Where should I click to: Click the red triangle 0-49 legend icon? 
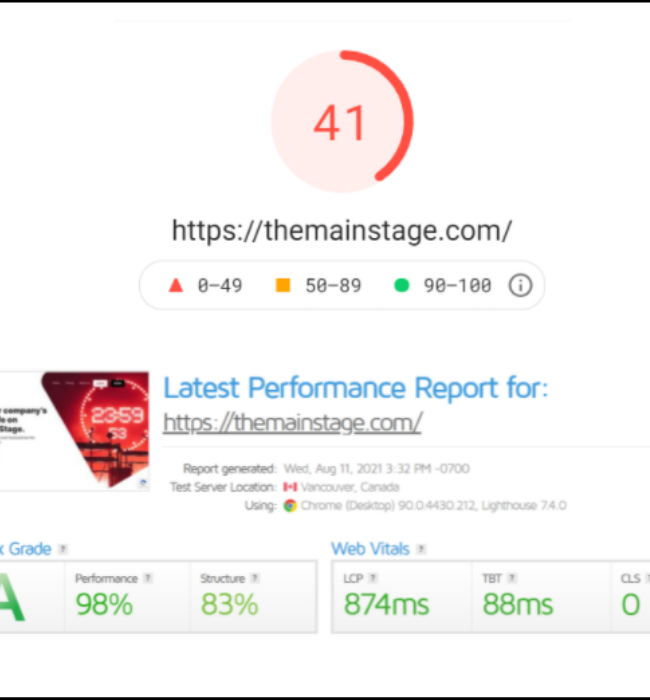point(176,285)
